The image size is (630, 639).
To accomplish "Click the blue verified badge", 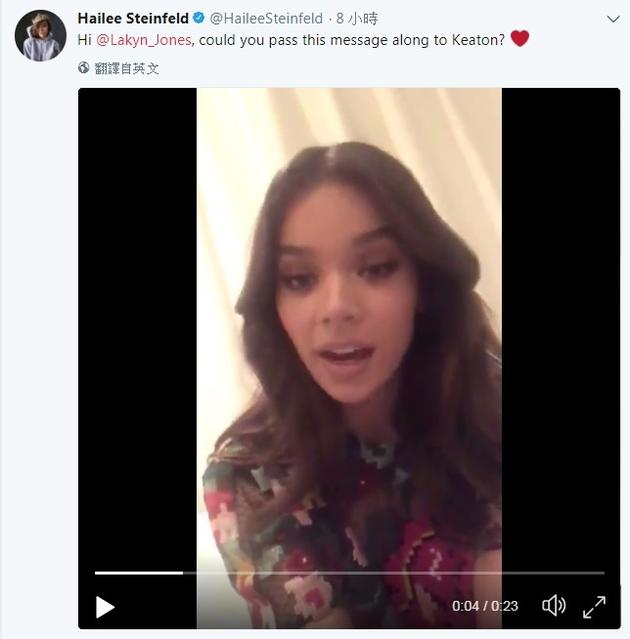I will coord(198,18).
